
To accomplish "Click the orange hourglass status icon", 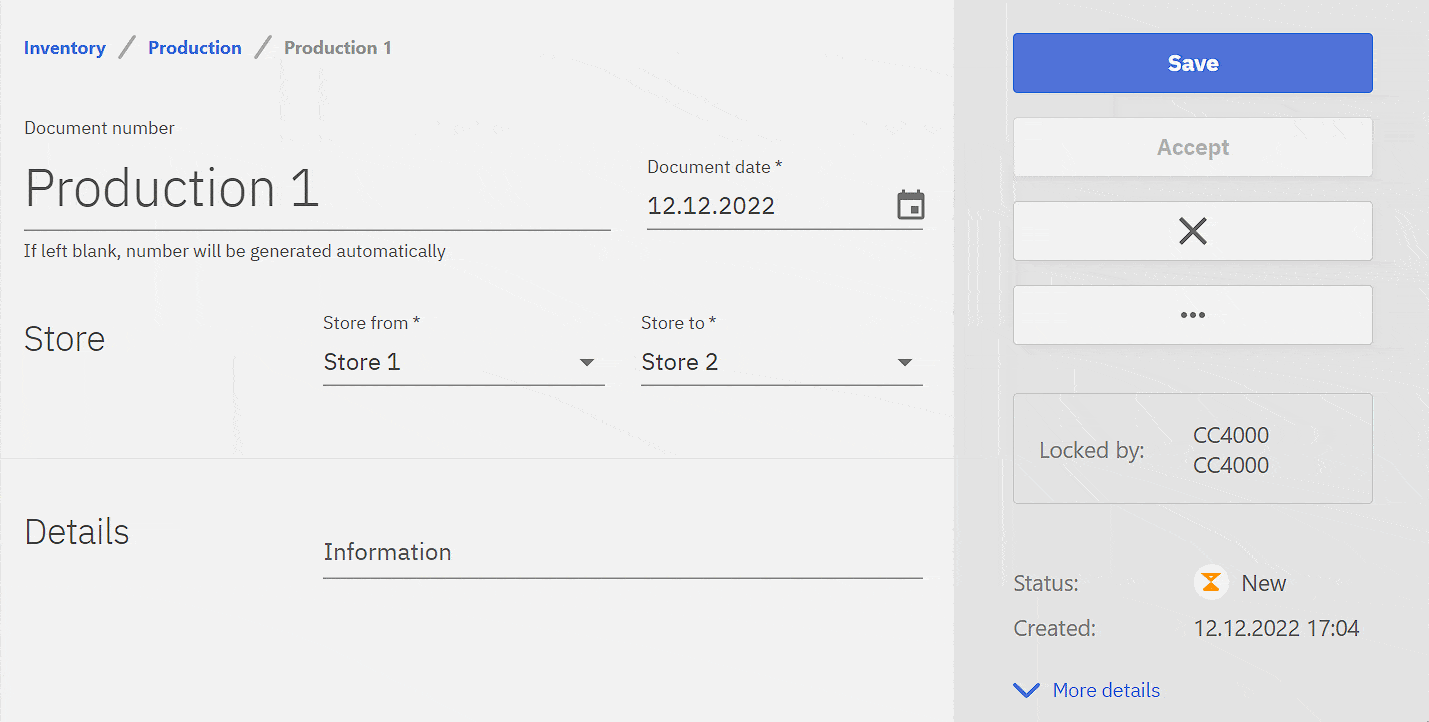I will pyautogui.click(x=1211, y=582).
